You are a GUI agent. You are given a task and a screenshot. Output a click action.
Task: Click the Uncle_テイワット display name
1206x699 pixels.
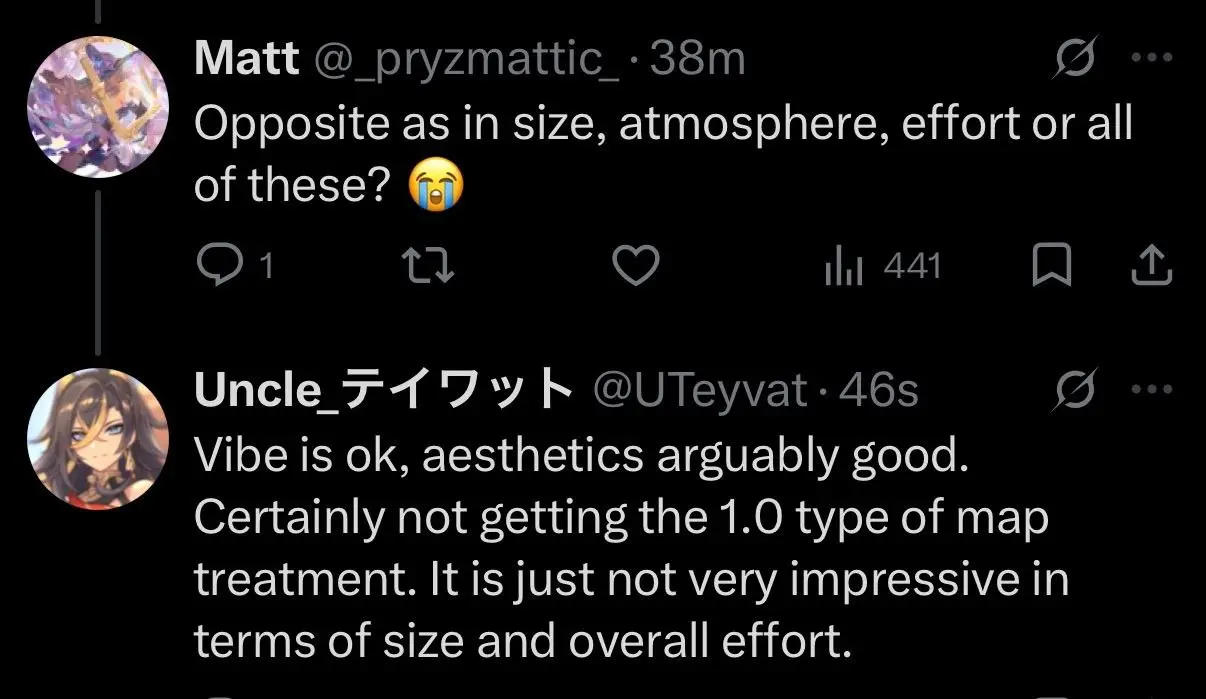click(384, 391)
